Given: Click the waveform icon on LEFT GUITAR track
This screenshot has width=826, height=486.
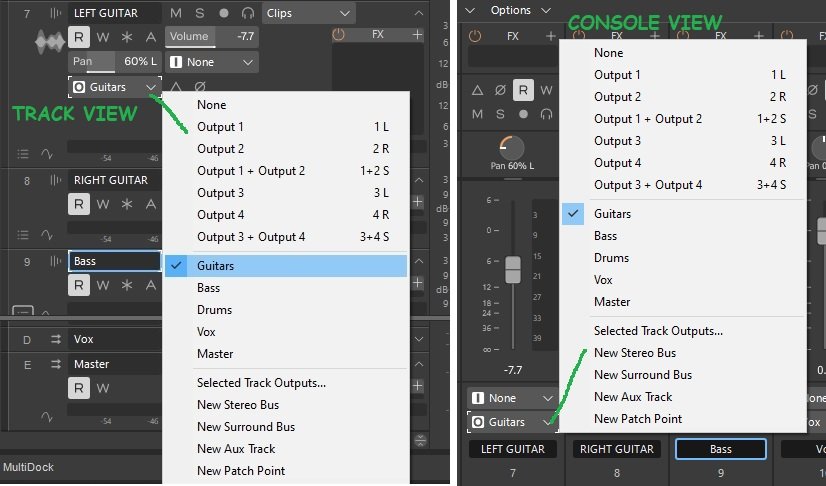Looking at the screenshot, I should 48,42.
